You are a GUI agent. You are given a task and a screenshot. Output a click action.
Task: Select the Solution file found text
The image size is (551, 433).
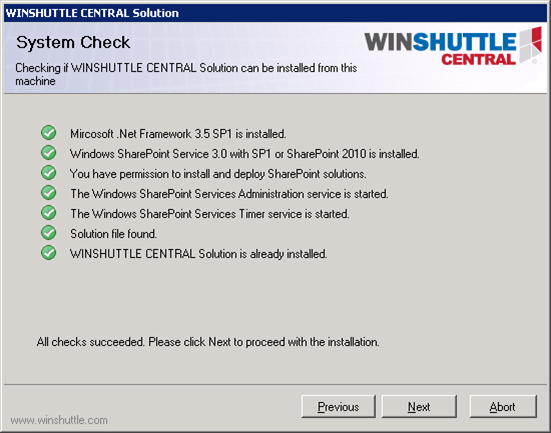pos(113,234)
